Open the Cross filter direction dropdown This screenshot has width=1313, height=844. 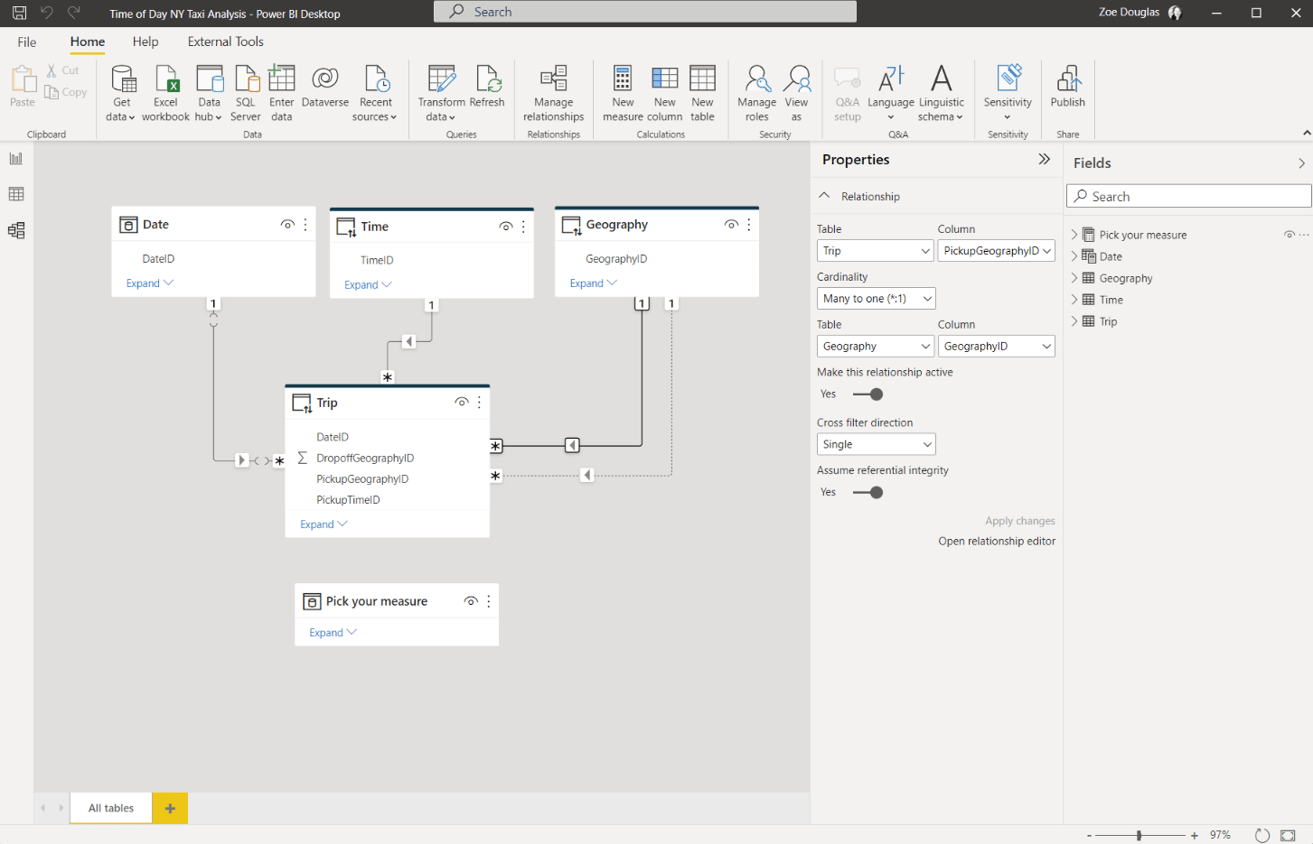[876, 444]
